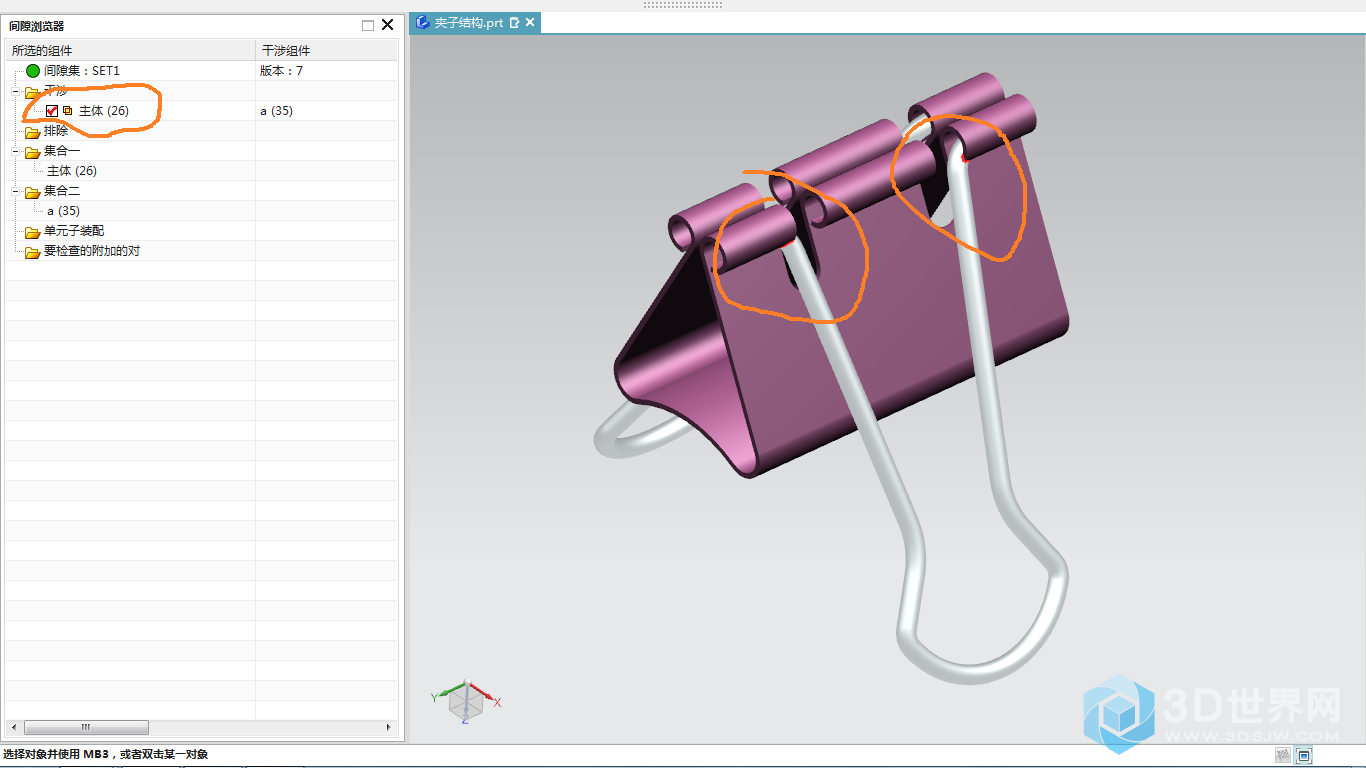Click the overlapping squares interference icon beside 主体 (26)
This screenshot has height=768, width=1366.
[68, 111]
